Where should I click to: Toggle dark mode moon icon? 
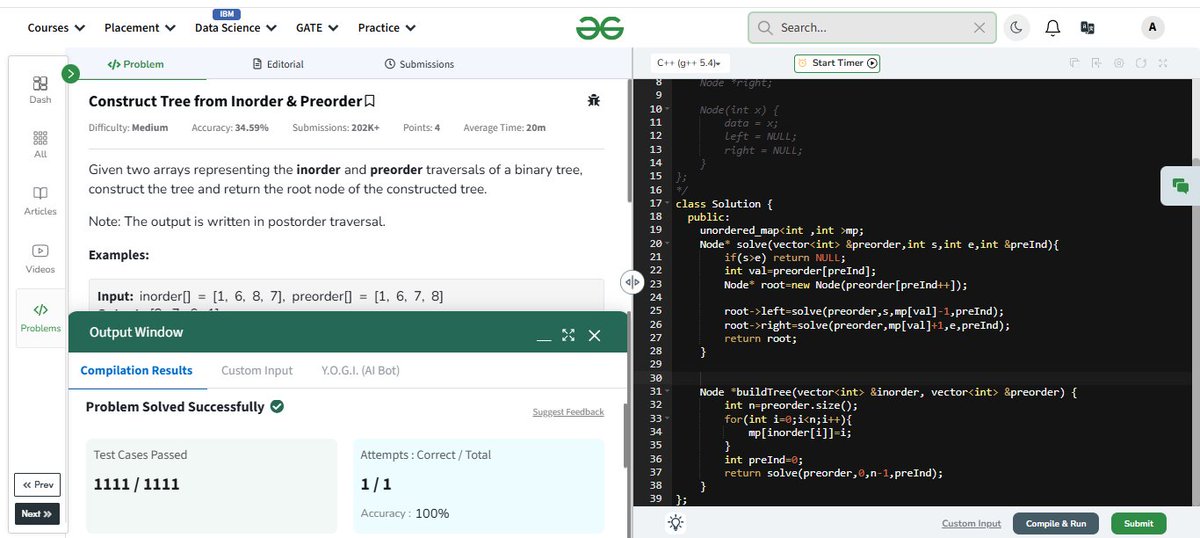tap(1016, 28)
